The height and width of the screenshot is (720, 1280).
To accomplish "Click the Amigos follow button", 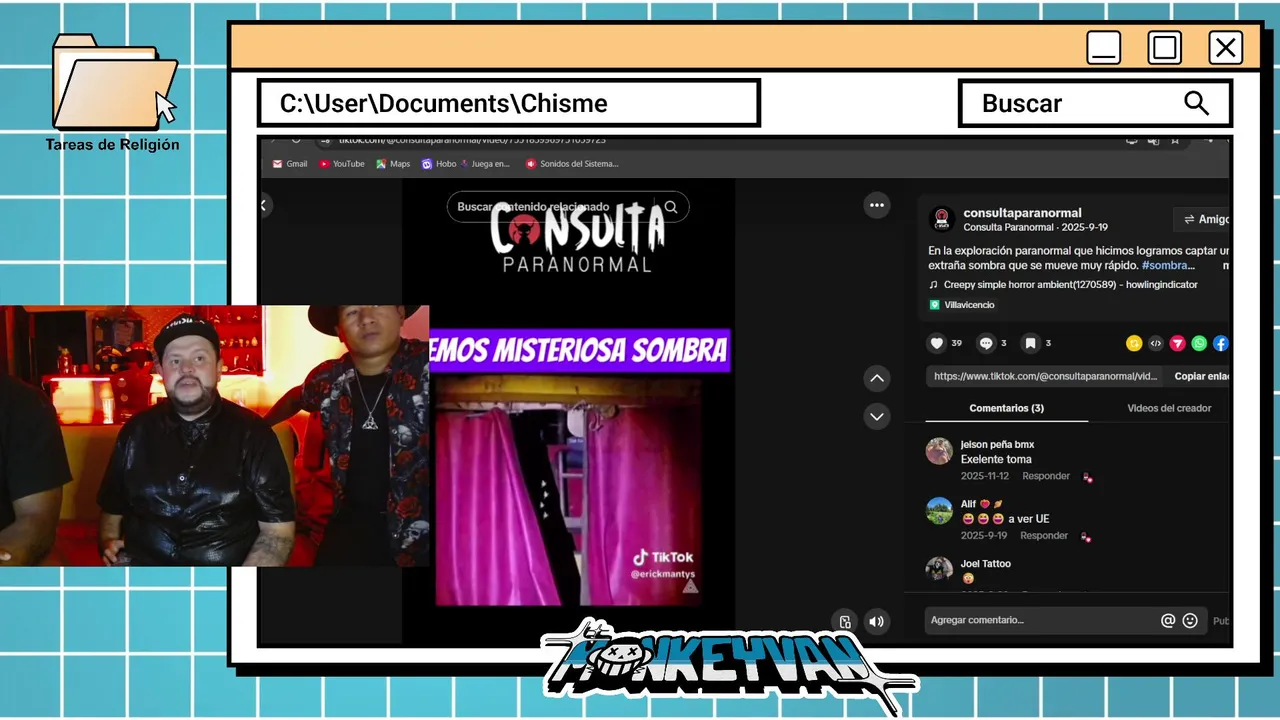I will tap(1203, 219).
